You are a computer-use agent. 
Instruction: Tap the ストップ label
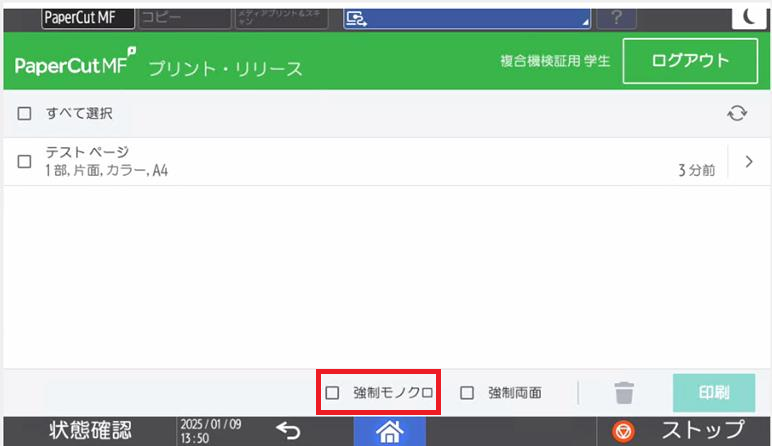[x=703, y=430]
